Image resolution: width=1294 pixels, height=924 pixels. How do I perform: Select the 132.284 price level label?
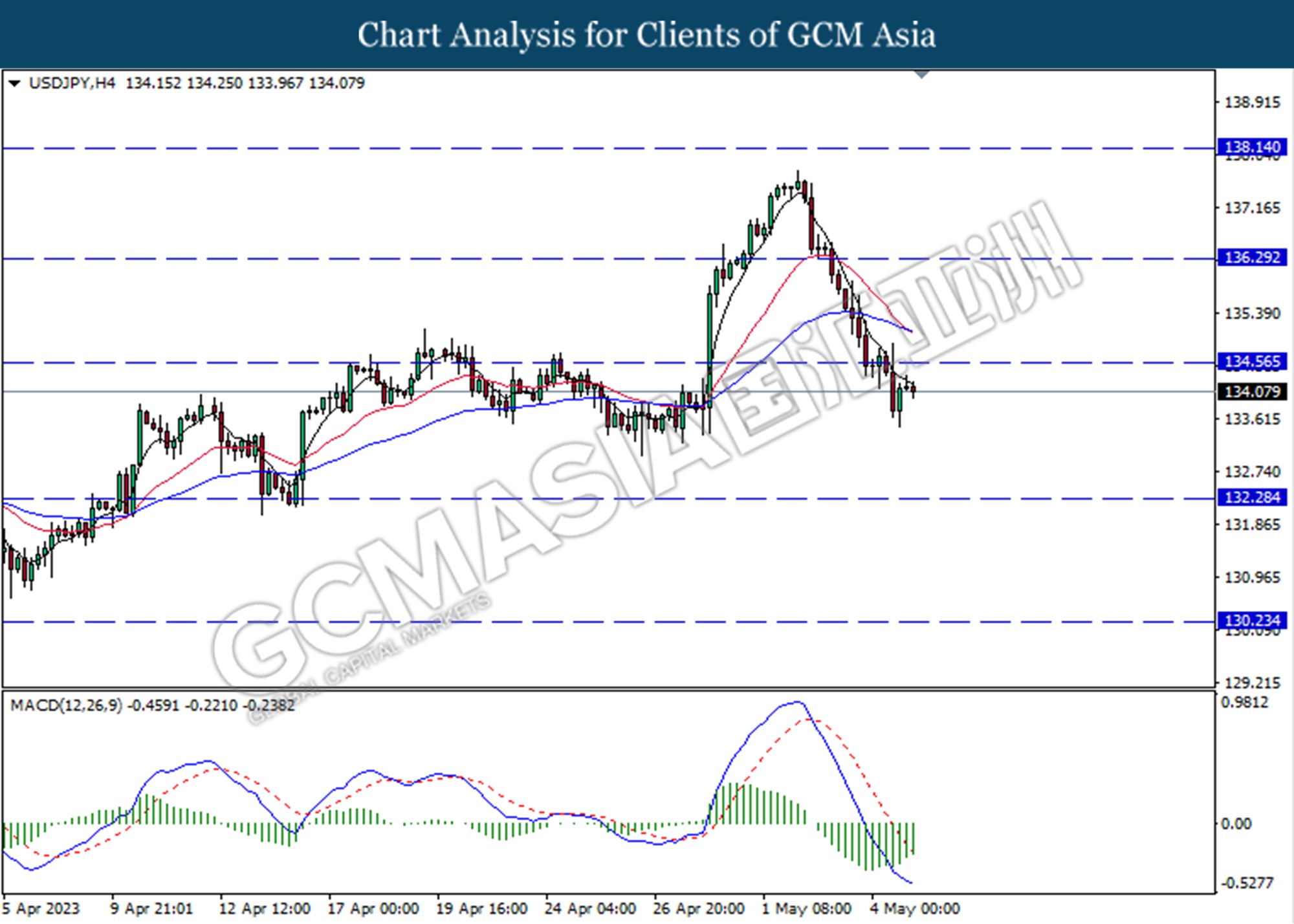pos(1252,497)
